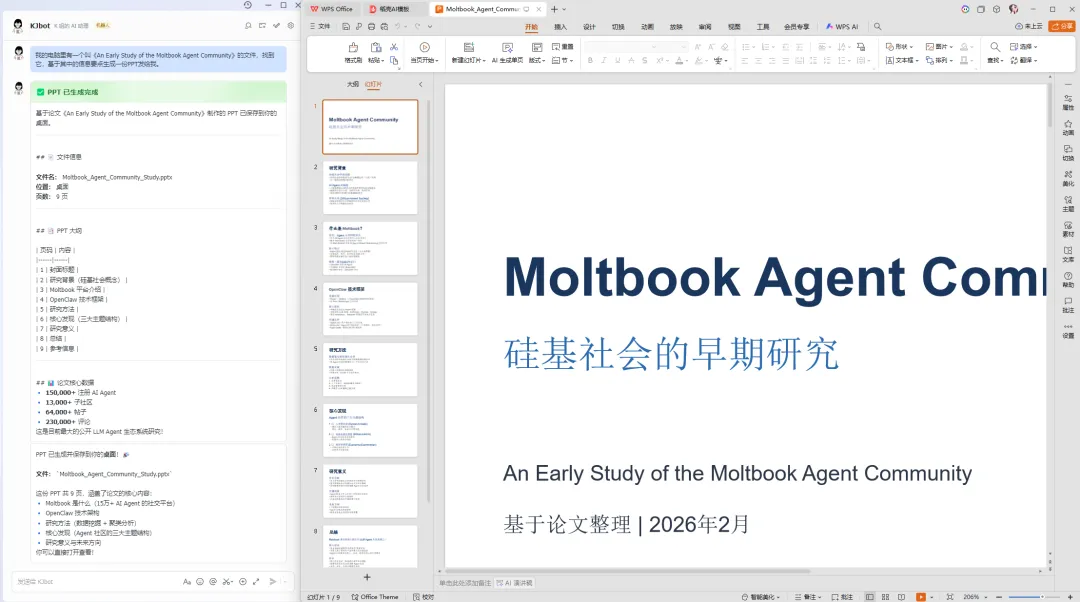Switch to Slide Sorter view in status bar
1080x602 pixels.
pyautogui.click(x=885, y=596)
